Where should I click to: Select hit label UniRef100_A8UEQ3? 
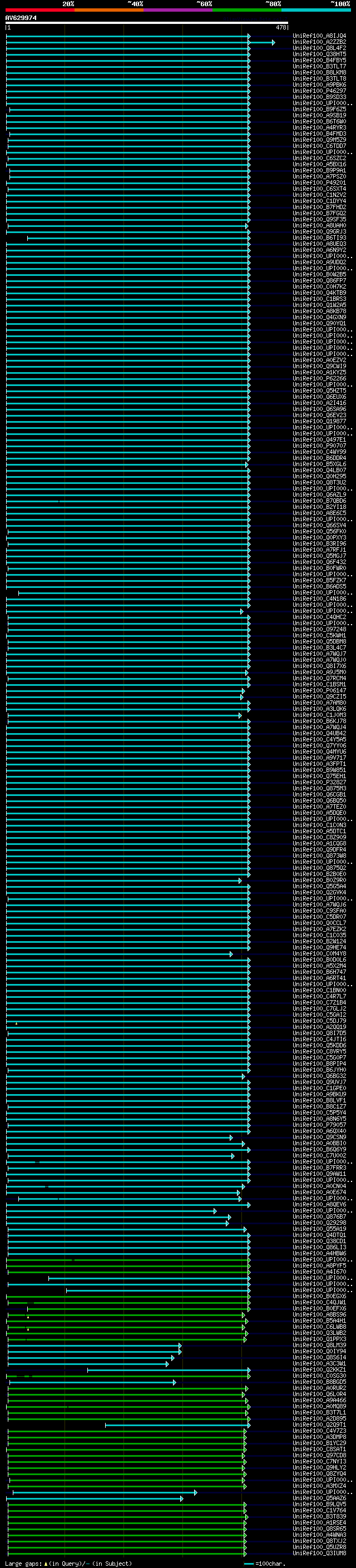319,244
